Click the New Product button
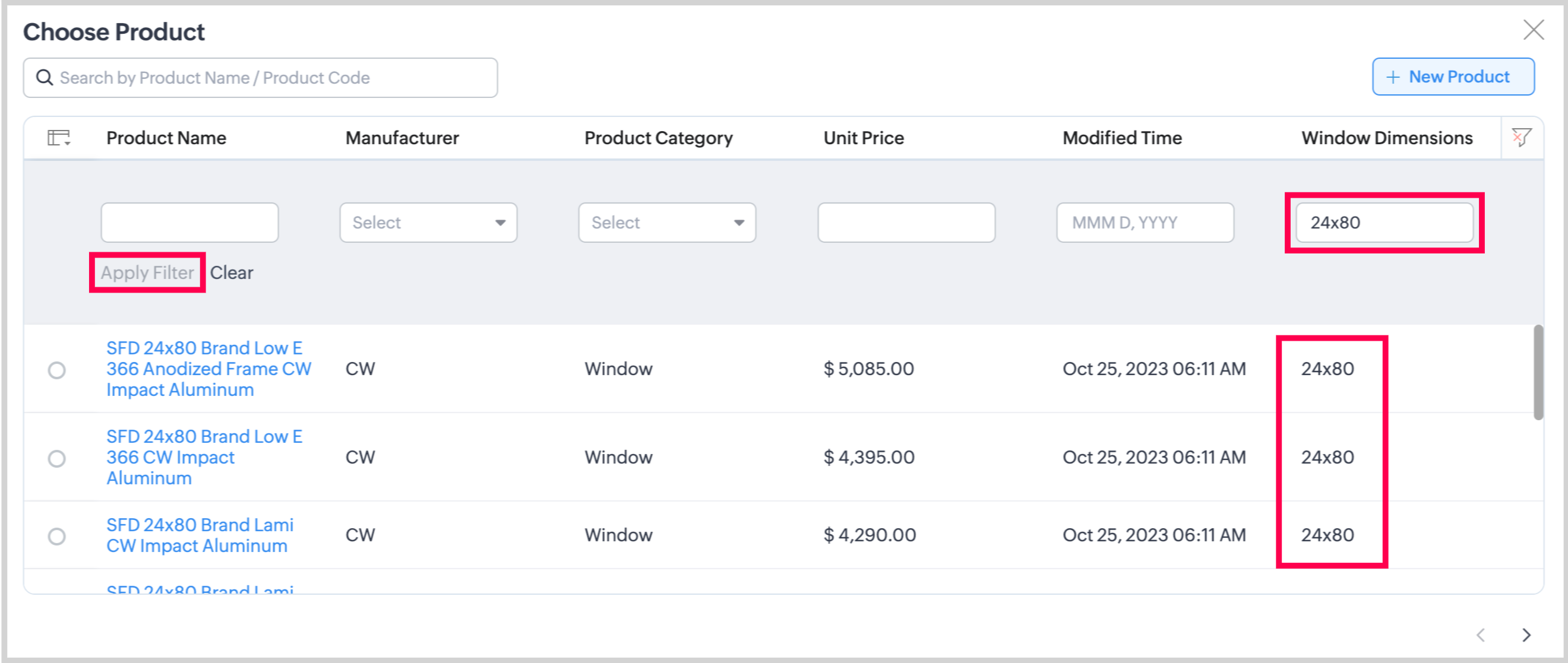The width and height of the screenshot is (1568, 663). pos(1452,77)
